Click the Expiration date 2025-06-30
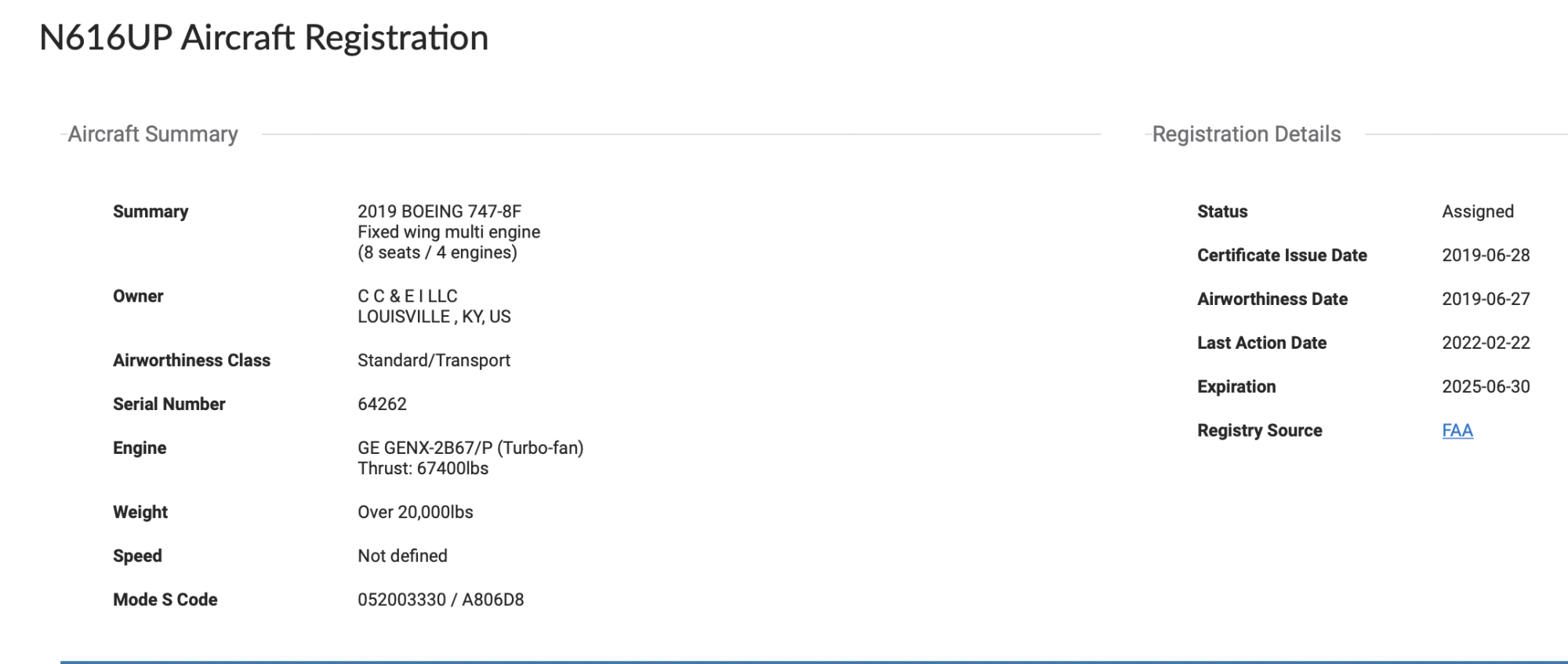The width and height of the screenshot is (1568, 664). [x=1486, y=387]
